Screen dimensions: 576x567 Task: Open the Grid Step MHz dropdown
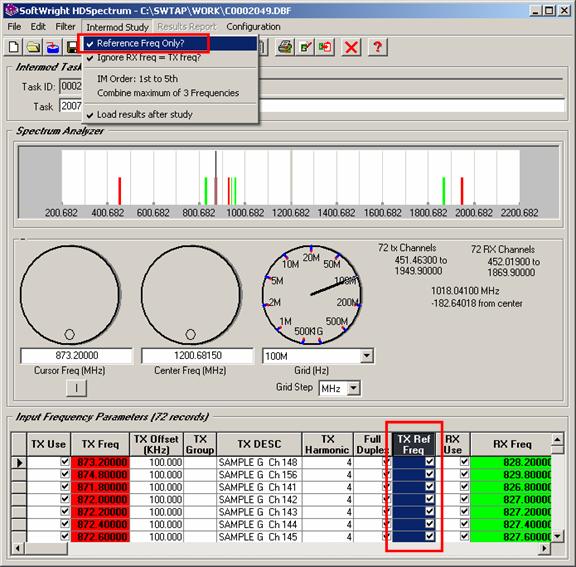(x=353, y=388)
